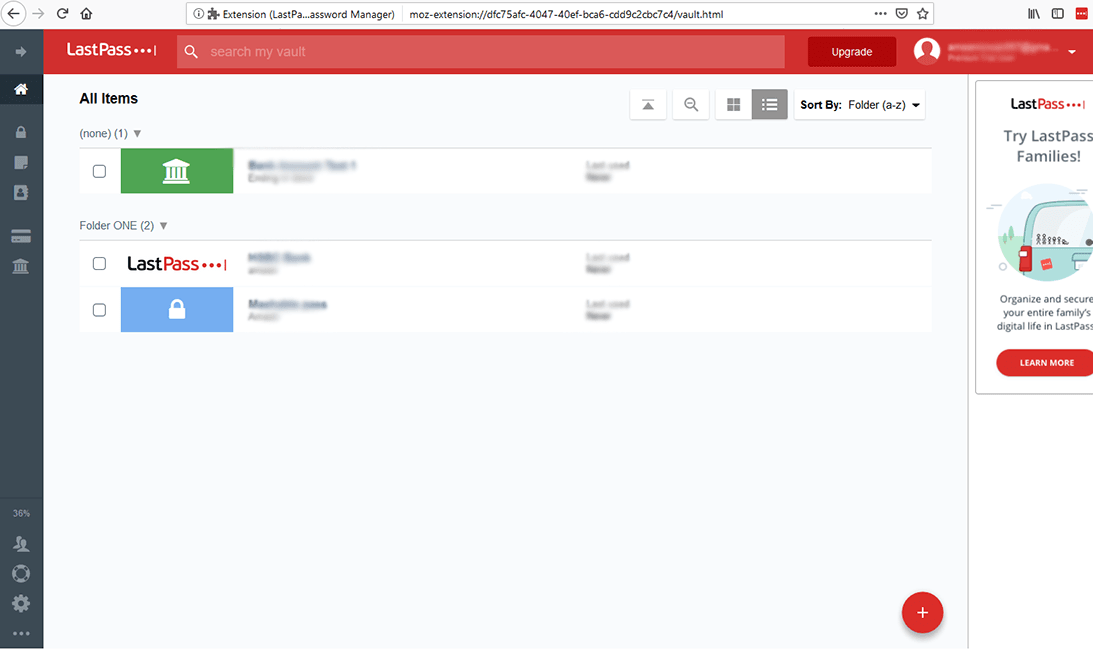Open Payment Cards in sidebar
The height and width of the screenshot is (656, 1093).
(x=21, y=237)
